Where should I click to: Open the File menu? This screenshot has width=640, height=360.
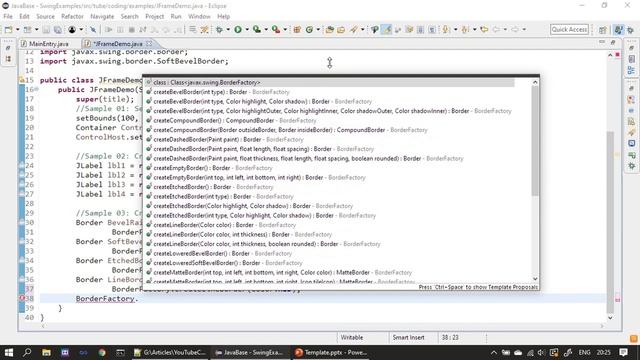(x=8, y=16)
